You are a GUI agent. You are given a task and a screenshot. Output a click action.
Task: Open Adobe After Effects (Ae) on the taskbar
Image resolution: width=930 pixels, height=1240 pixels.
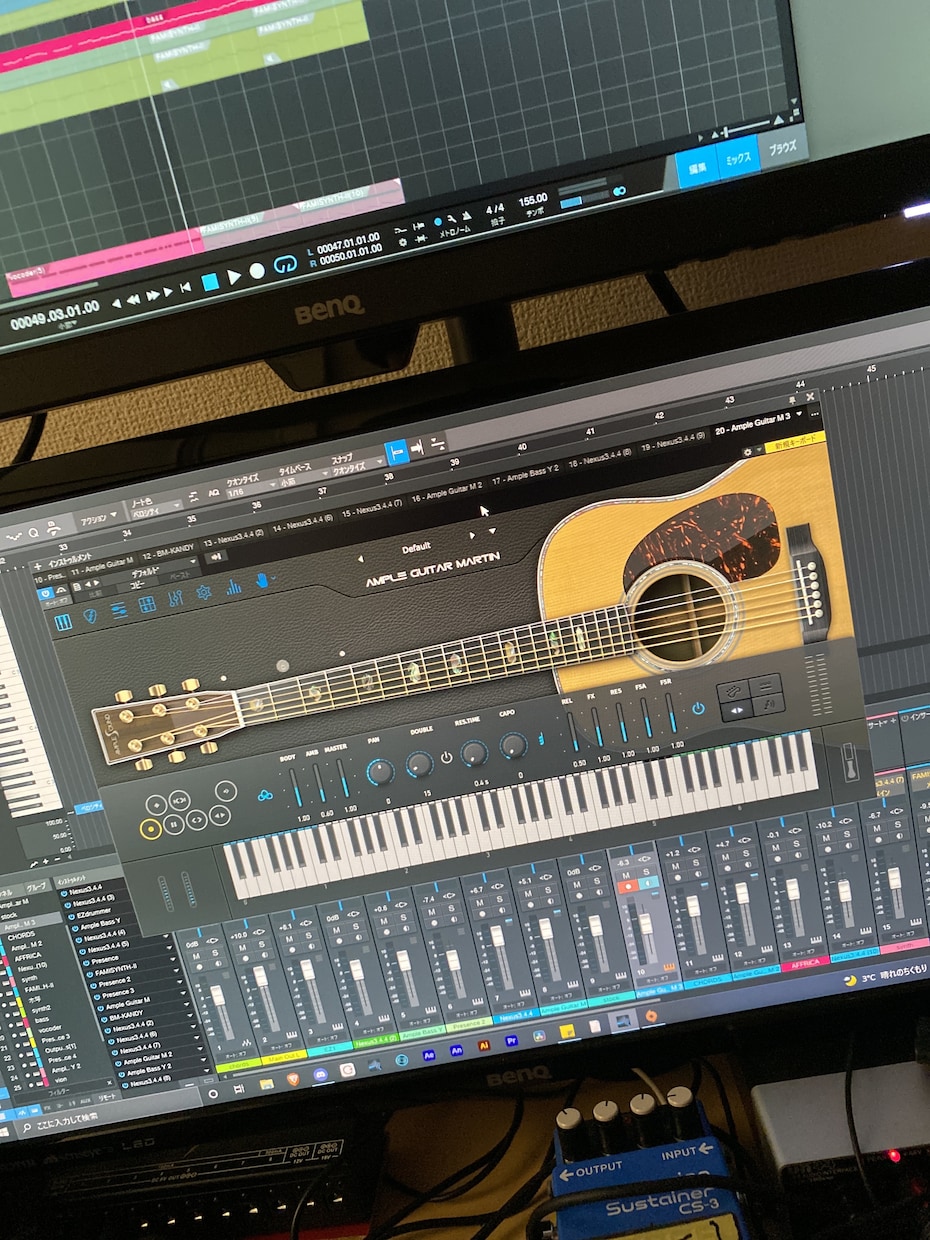pyautogui.click(x=429, y=1055)
